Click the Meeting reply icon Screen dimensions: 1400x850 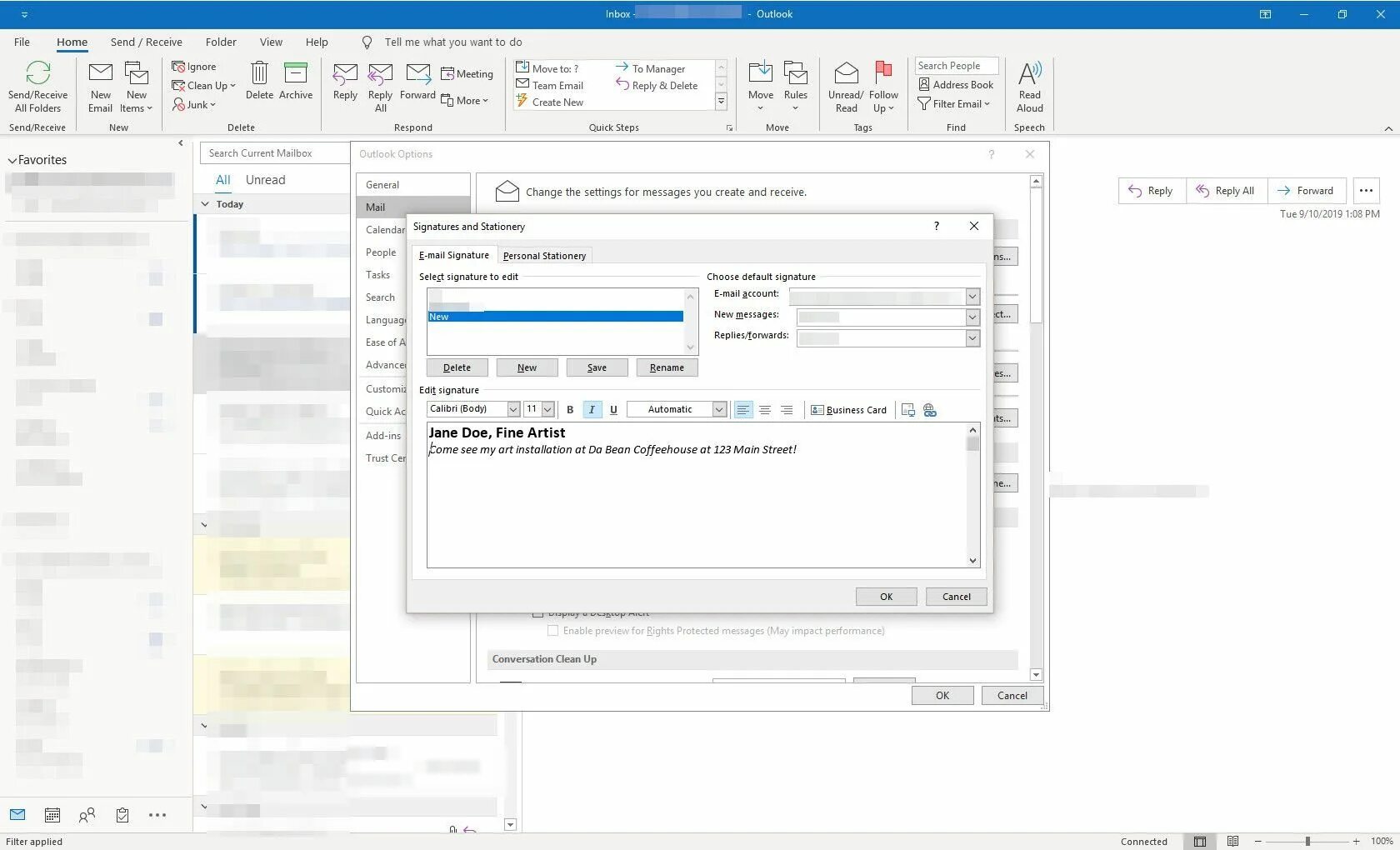pyautogui.click(x=447, y=74)
